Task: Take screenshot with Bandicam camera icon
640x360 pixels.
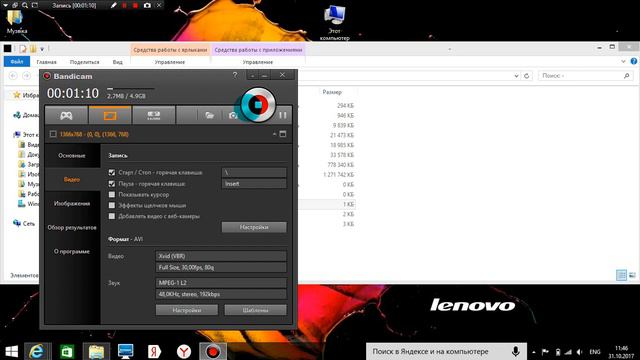Action: [233, 116]
